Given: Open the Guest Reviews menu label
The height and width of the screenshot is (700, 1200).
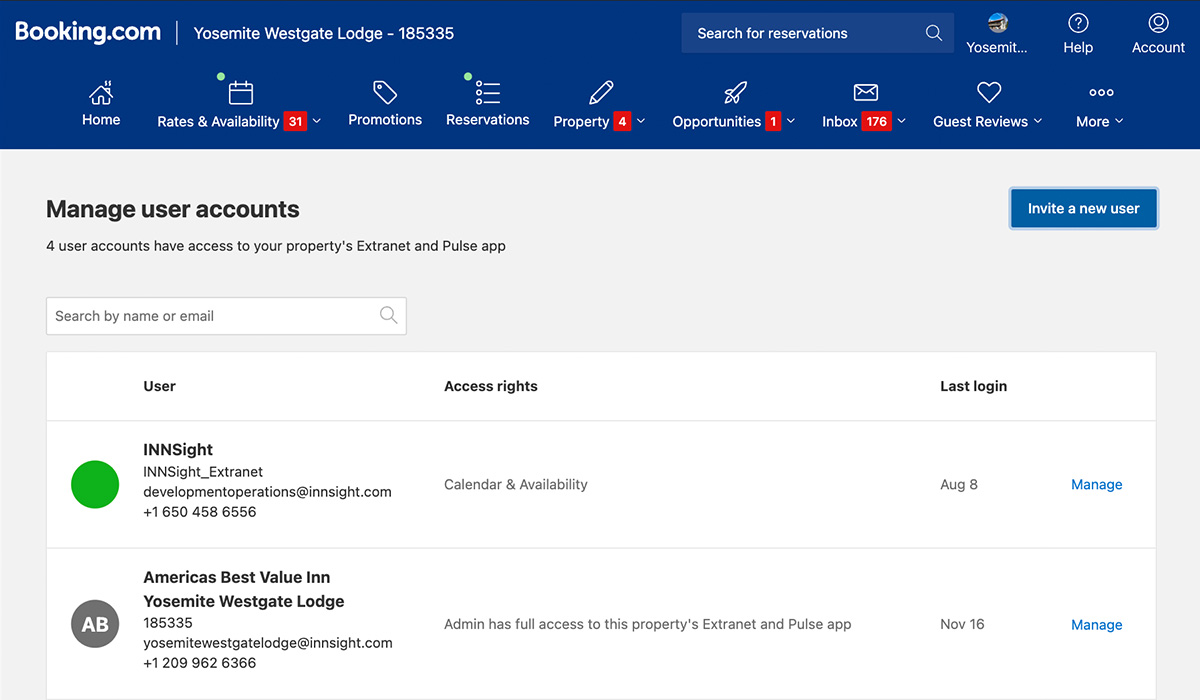Looking at the screenshot, I should (980, 121).
